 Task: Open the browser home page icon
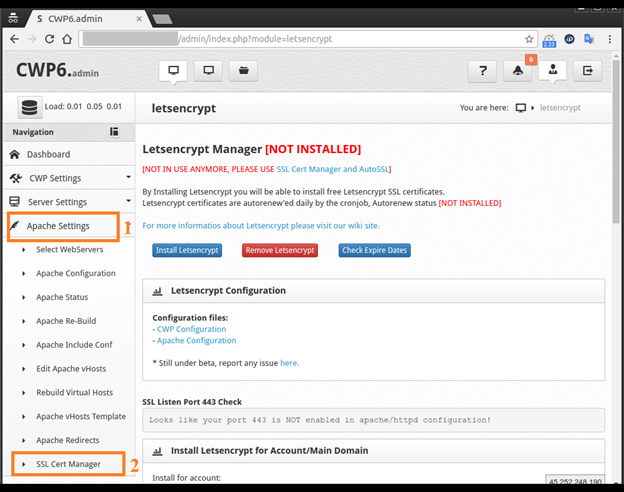[67, 39]
